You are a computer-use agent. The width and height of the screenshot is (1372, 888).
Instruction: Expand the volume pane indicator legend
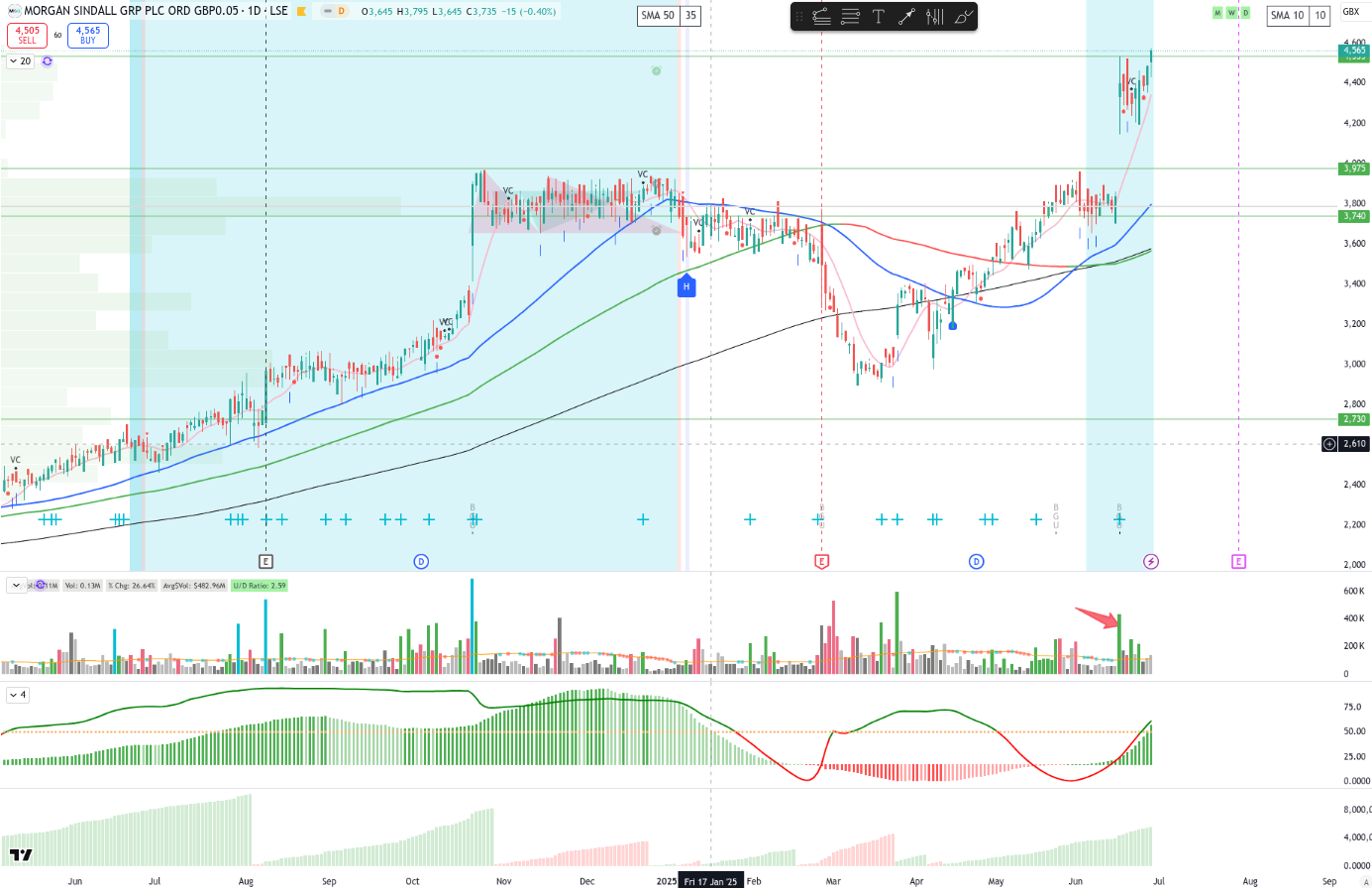pos(16,586)
